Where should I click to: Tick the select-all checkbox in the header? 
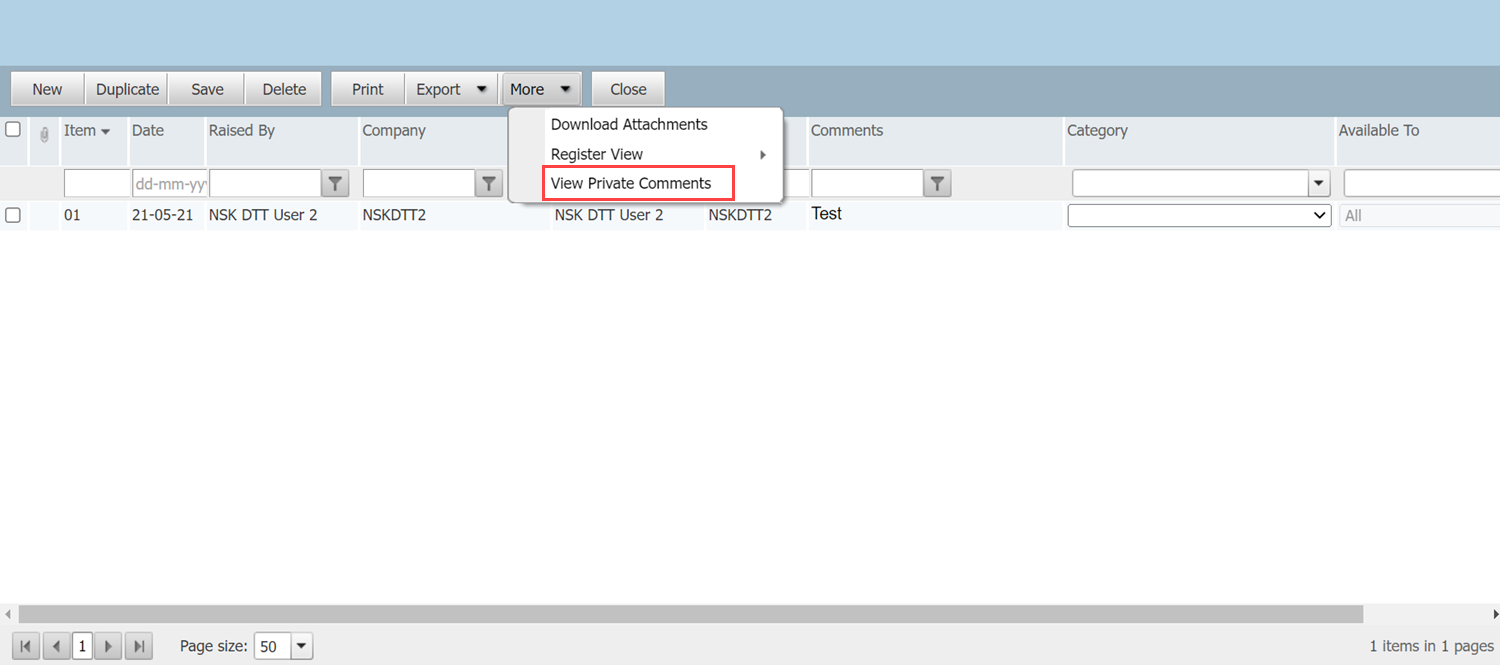point(13,129)
